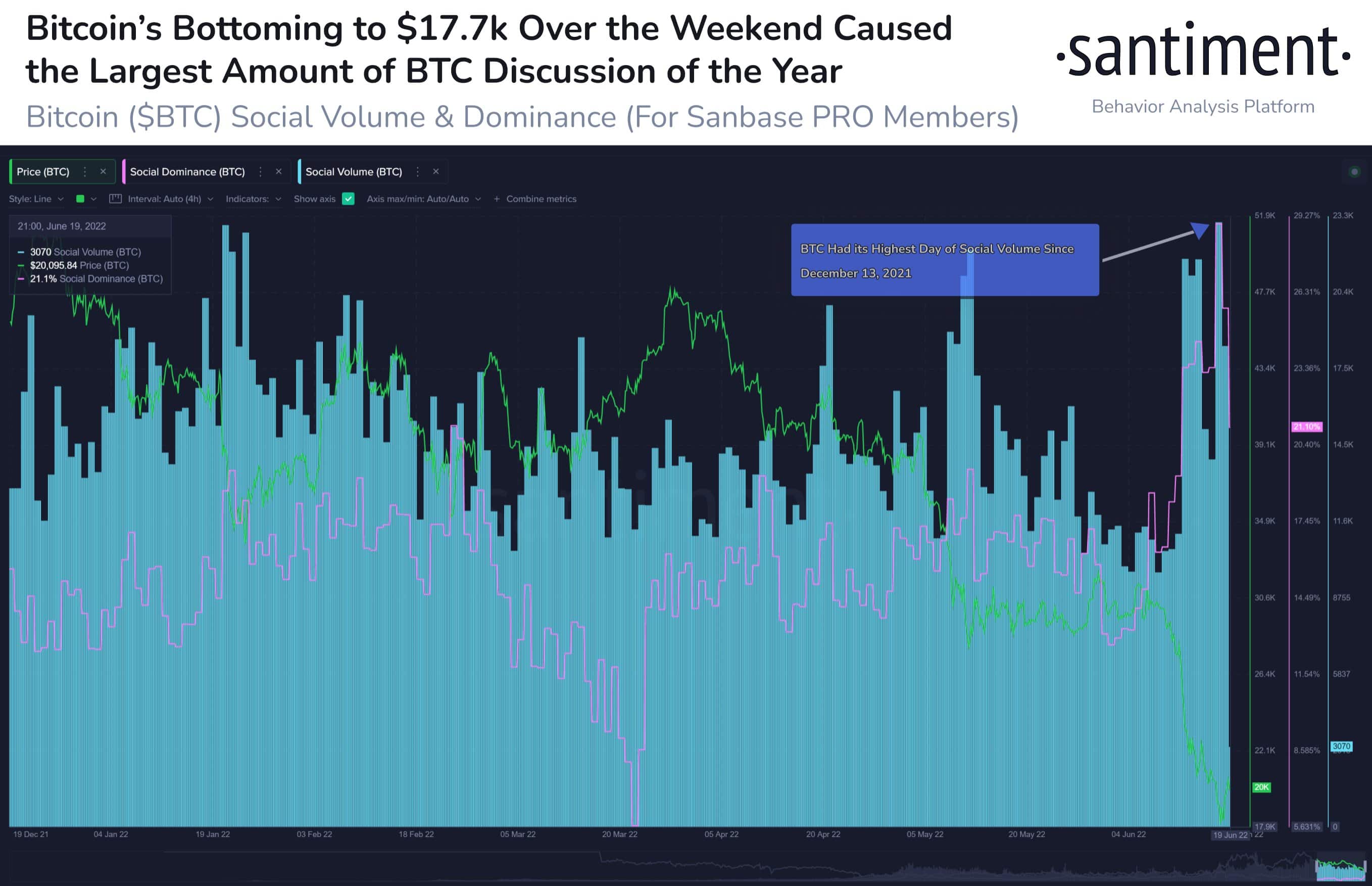Open options menu for Social Volume (BTC)

pos(417,171)
